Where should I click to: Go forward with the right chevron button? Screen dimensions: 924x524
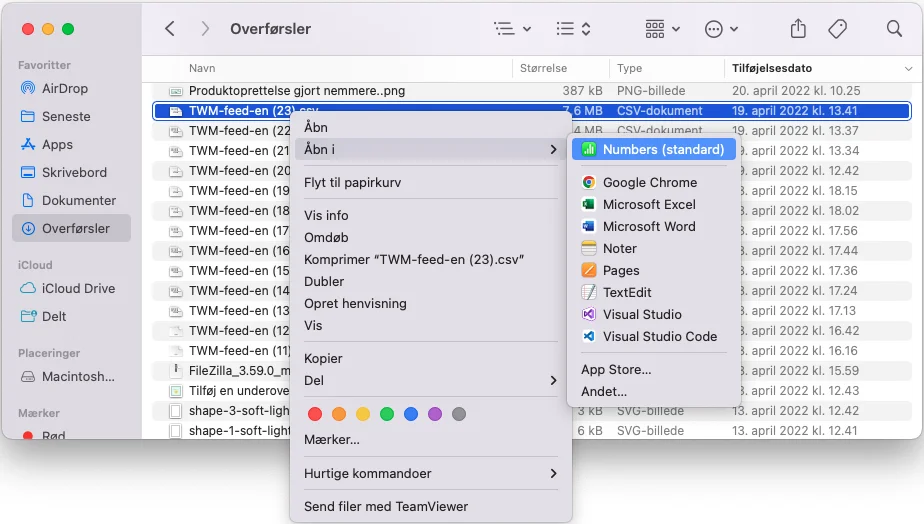(204, 28)
